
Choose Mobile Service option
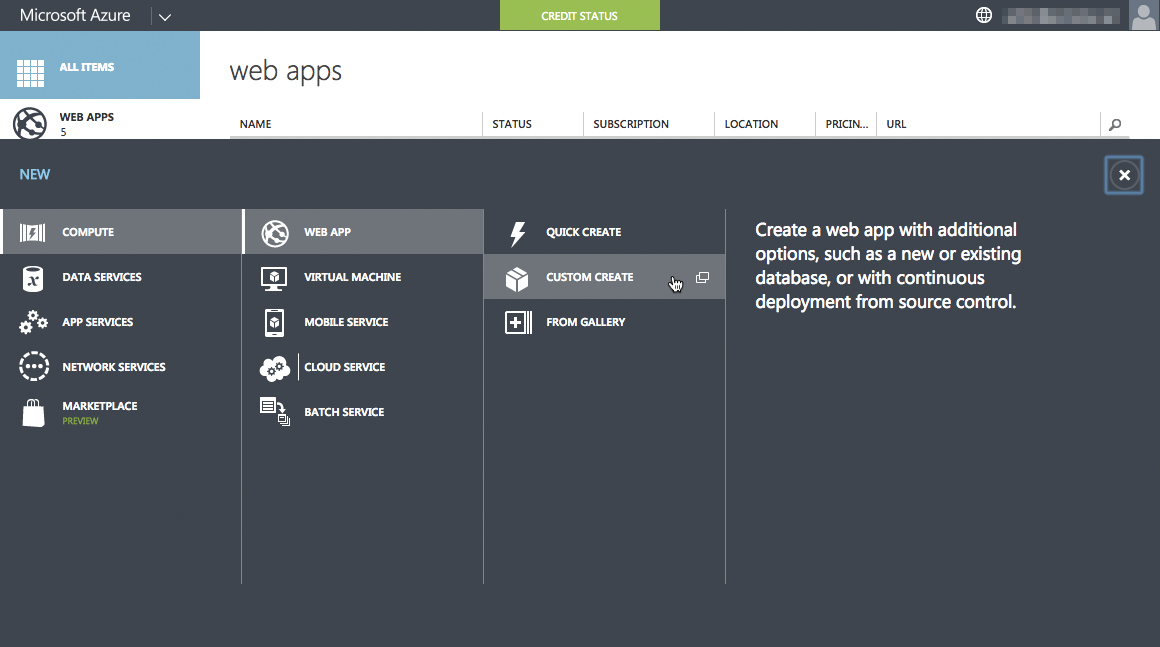click(x=363, y=322)
